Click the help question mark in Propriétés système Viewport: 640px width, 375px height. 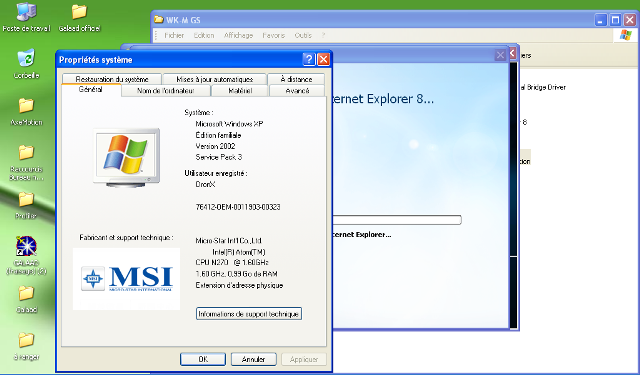click(x=309, y=60)
